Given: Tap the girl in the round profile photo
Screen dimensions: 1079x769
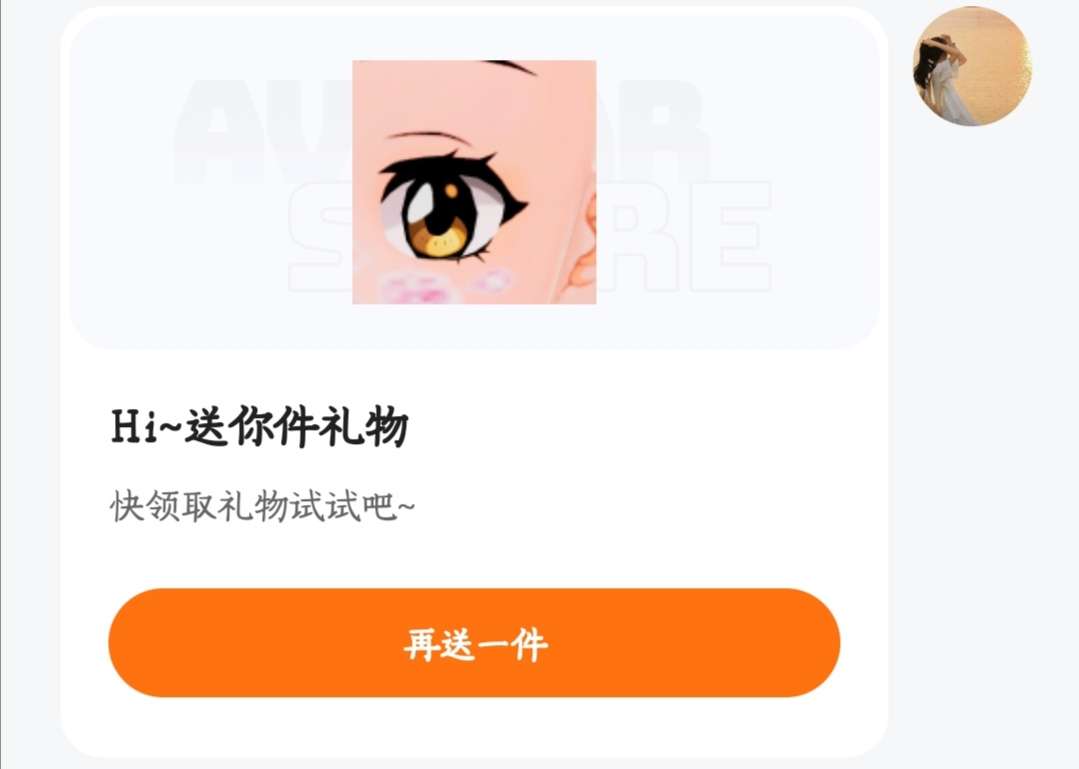Looking at the screenshot, I should (943, 76).
